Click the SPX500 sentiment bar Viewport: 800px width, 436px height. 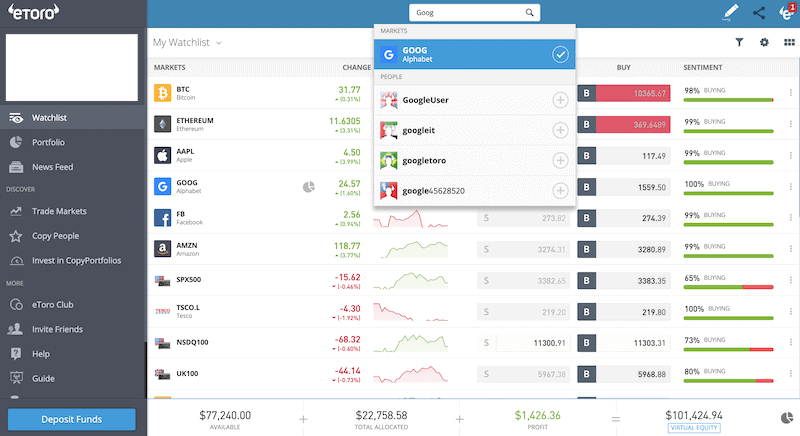pyautogui.click(x=728, y=287)
